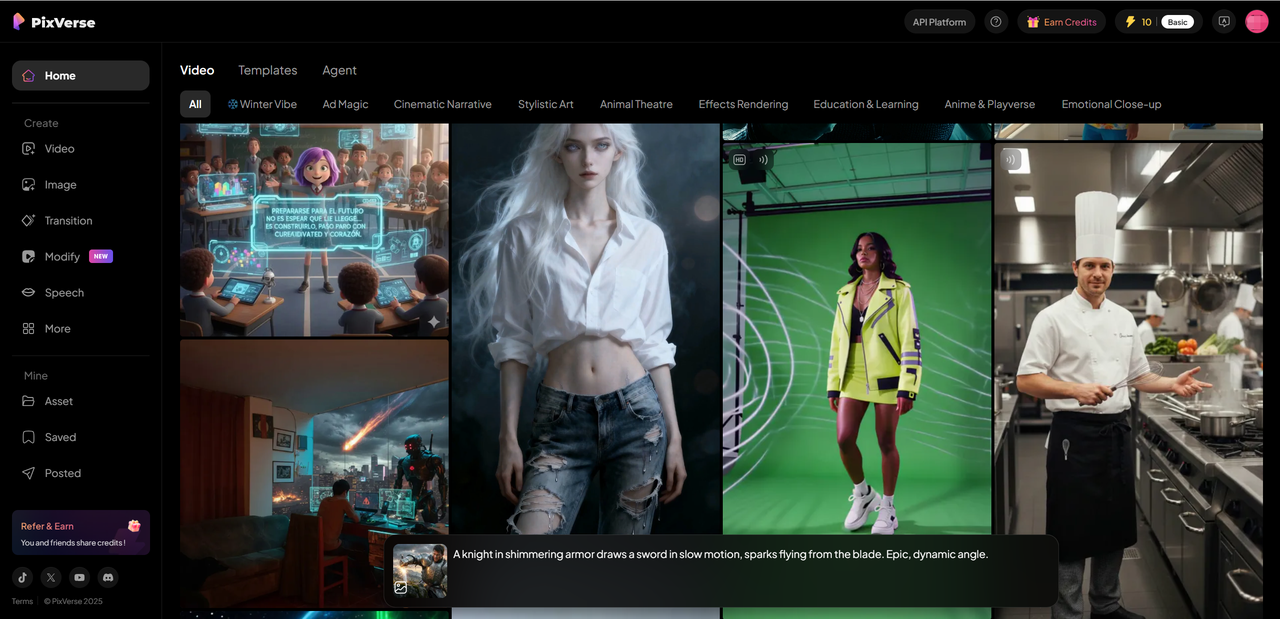Expand the More menu in sidebar
The image size is (1280, 619).
point(57,329)
